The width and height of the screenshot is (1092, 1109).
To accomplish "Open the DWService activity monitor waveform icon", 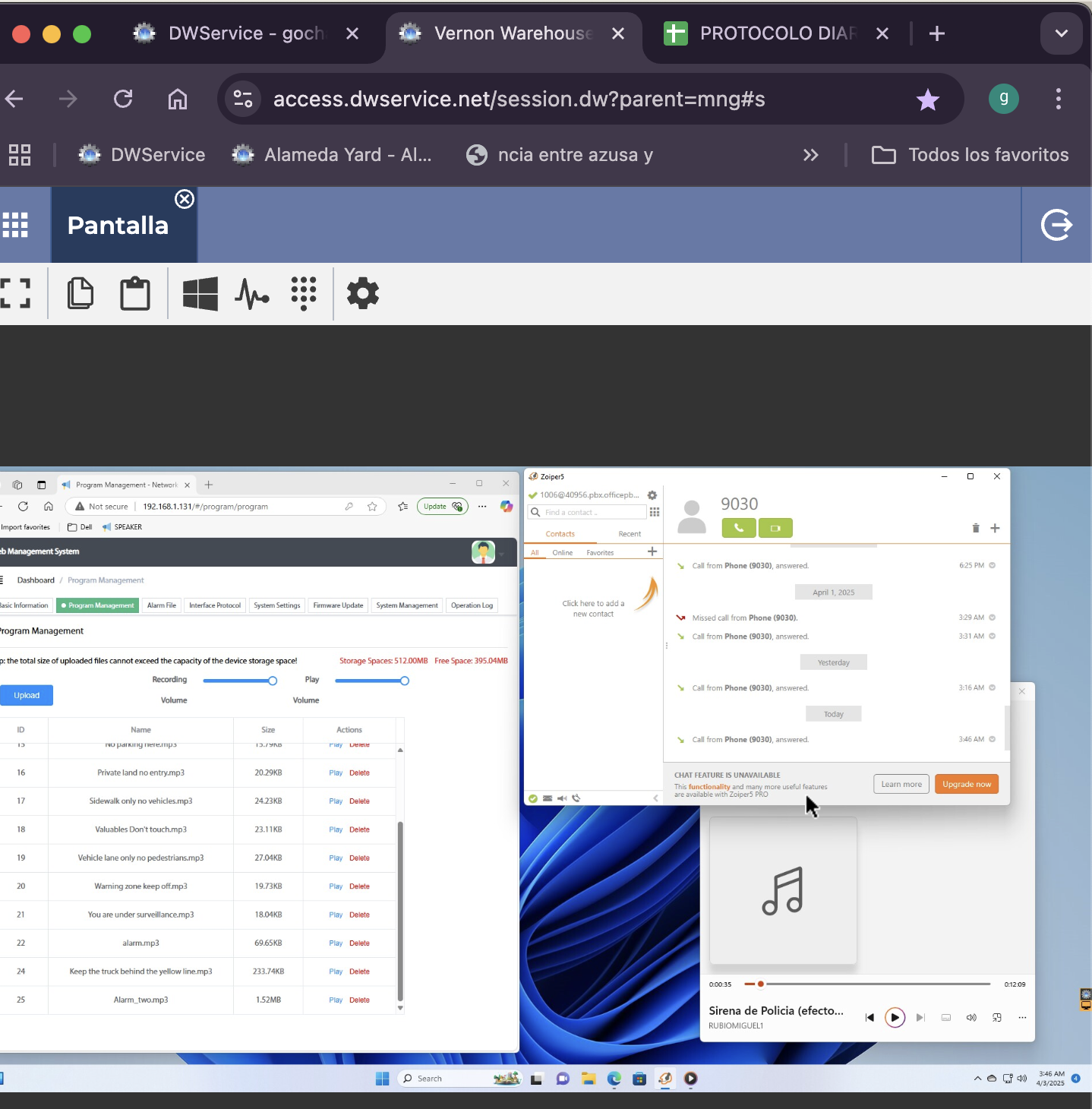I will (x=252, y=293).
